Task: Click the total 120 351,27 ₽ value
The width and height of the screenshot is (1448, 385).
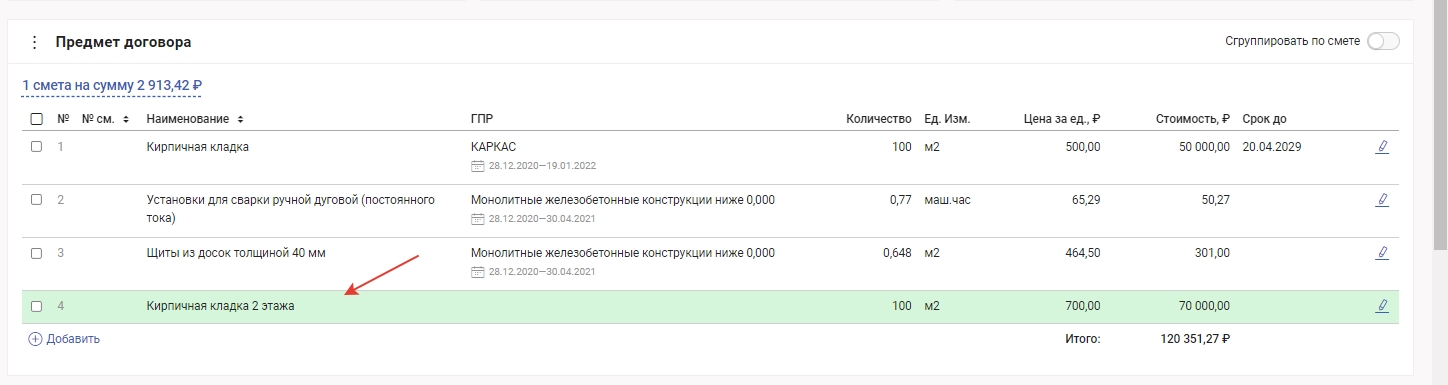Action: pyautogui.click(x=1195, y=339)
